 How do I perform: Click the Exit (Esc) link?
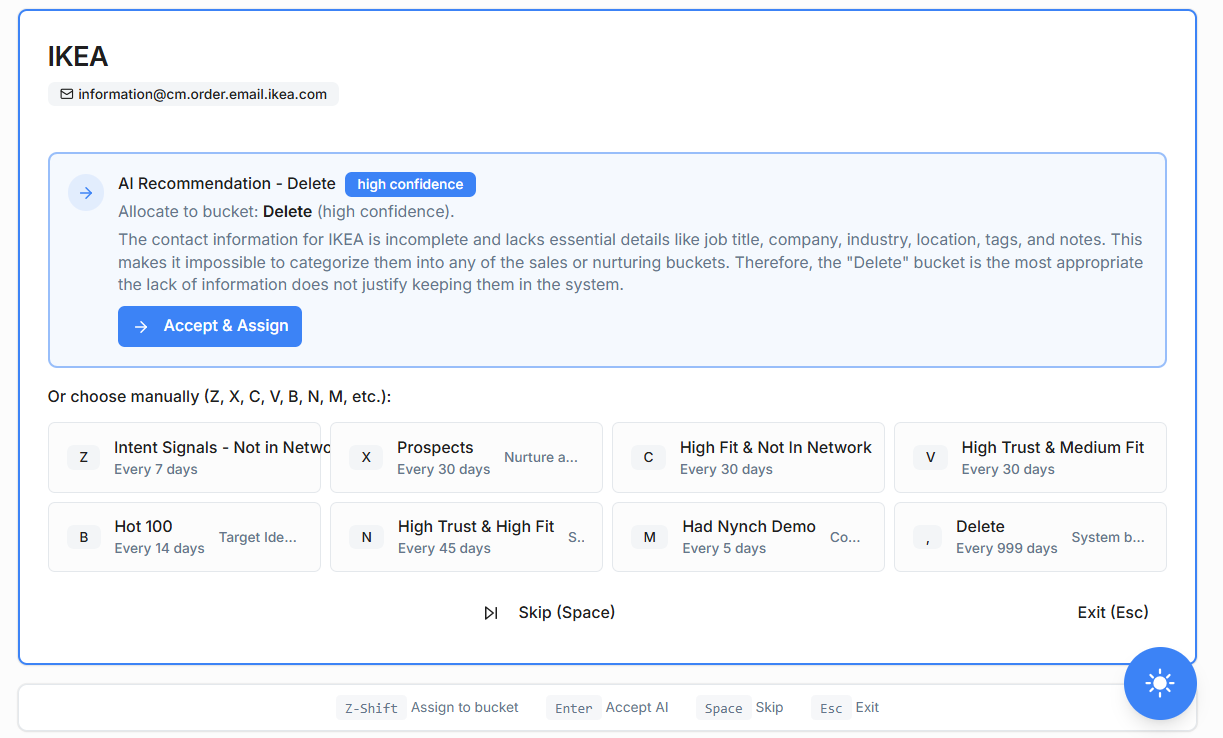tap(1112, 612)
